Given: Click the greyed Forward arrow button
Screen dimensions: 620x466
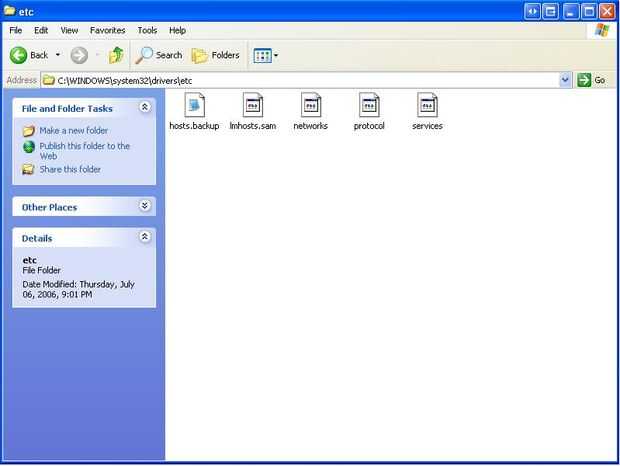Looking at the screenshot, I should 79,55.
